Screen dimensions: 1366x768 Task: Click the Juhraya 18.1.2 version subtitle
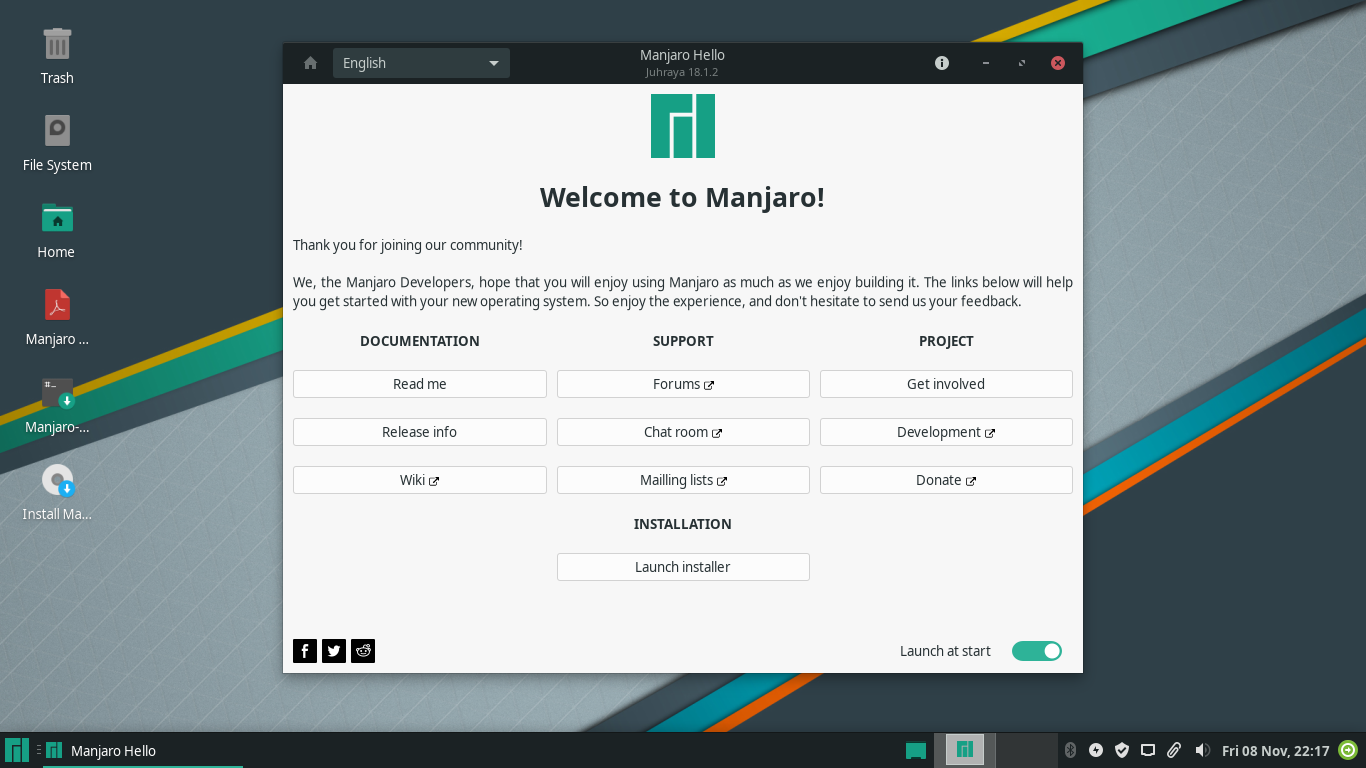(682, 72)
